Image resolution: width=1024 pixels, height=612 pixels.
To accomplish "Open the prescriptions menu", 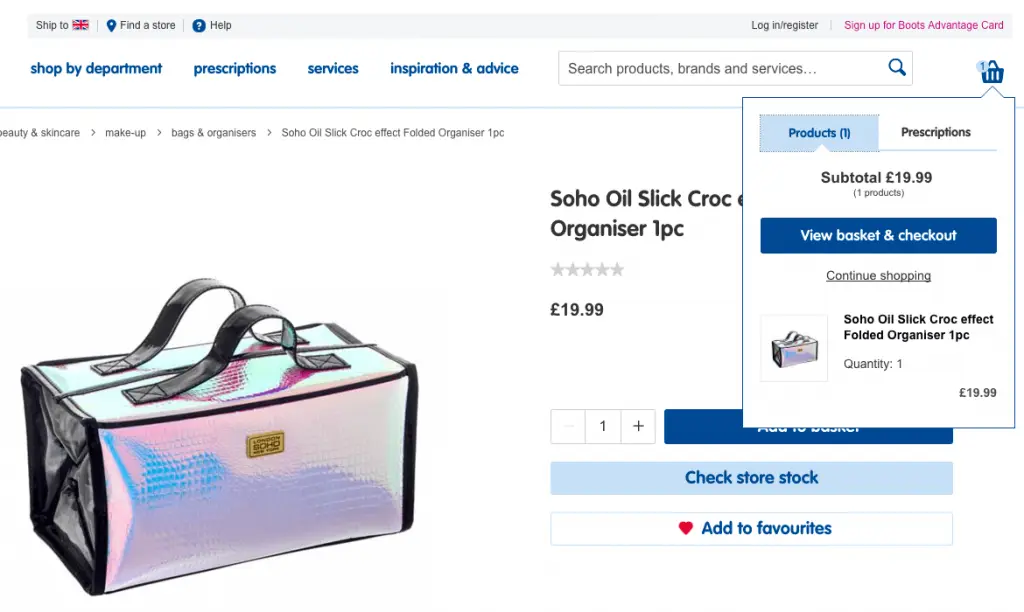I will coord(235,68).
